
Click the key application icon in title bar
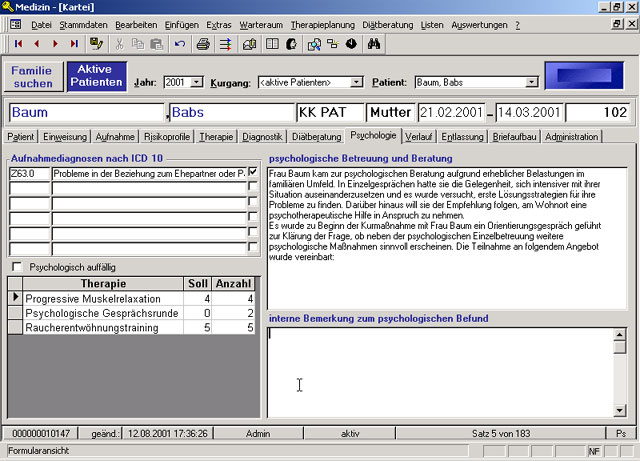[7, 7]
